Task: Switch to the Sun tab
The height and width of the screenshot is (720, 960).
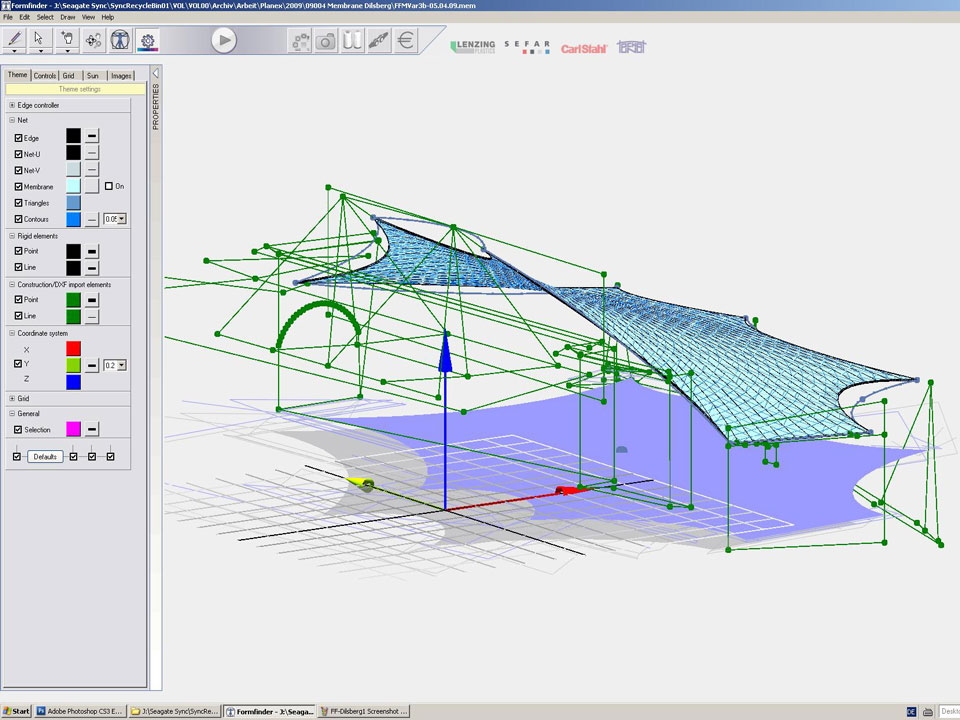Action: (x=93, y=76)
